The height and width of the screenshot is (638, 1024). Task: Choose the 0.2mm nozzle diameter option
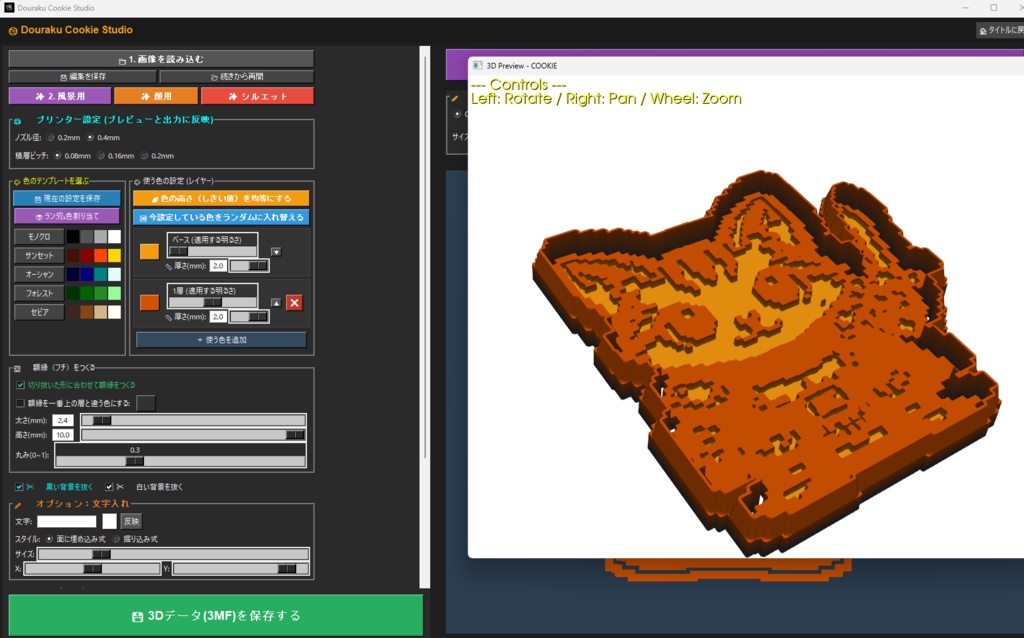[x=50, y=138]
